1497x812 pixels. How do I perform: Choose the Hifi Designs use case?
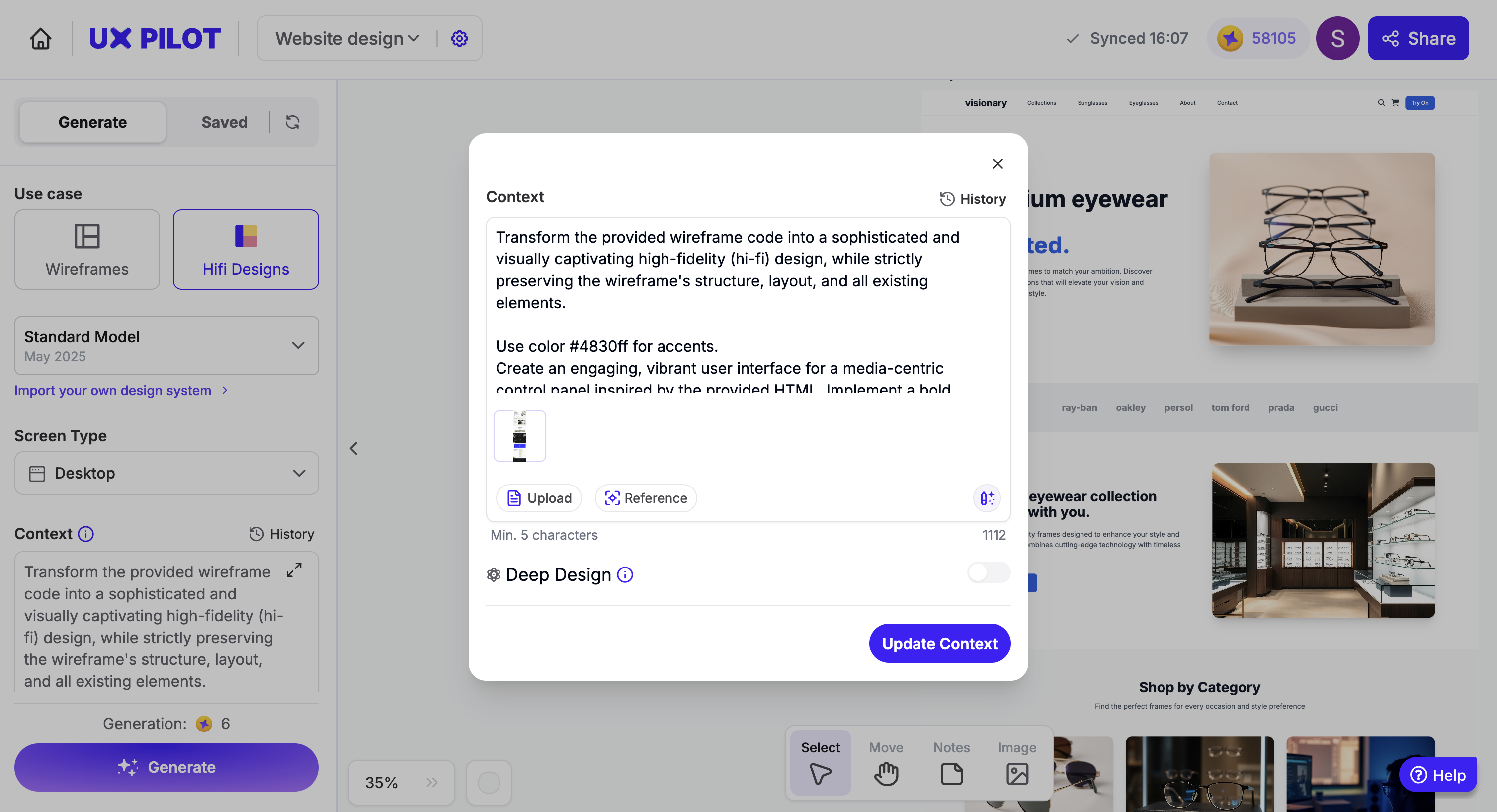[x=245, y=249]
